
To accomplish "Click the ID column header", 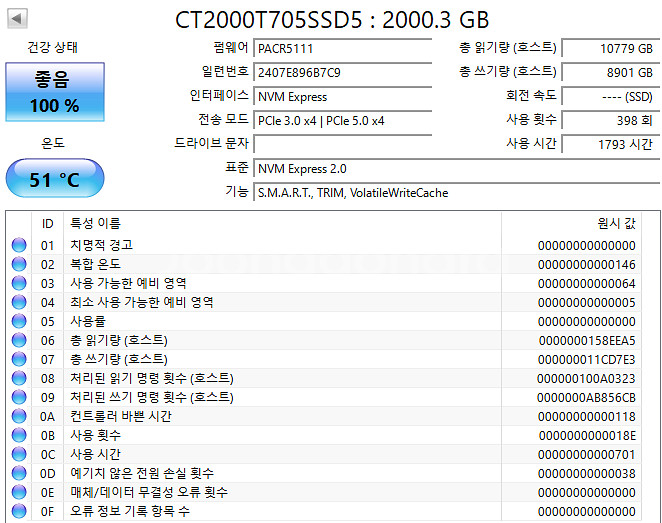I will point(47,223).
